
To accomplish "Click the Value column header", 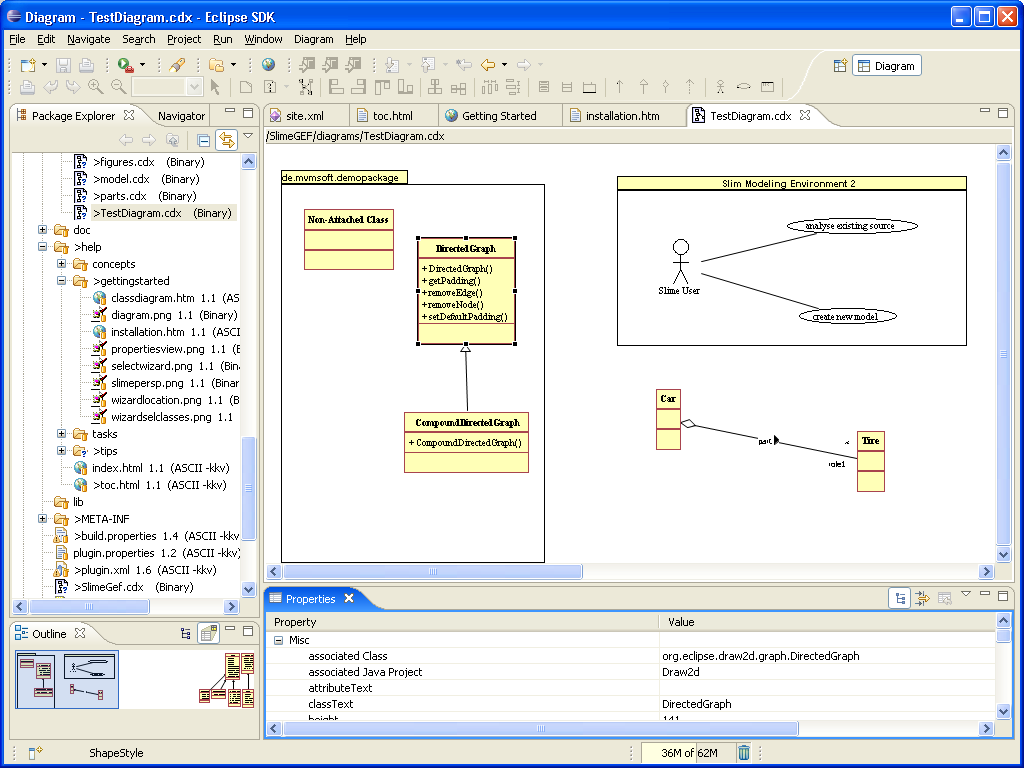I will [826, 622].
